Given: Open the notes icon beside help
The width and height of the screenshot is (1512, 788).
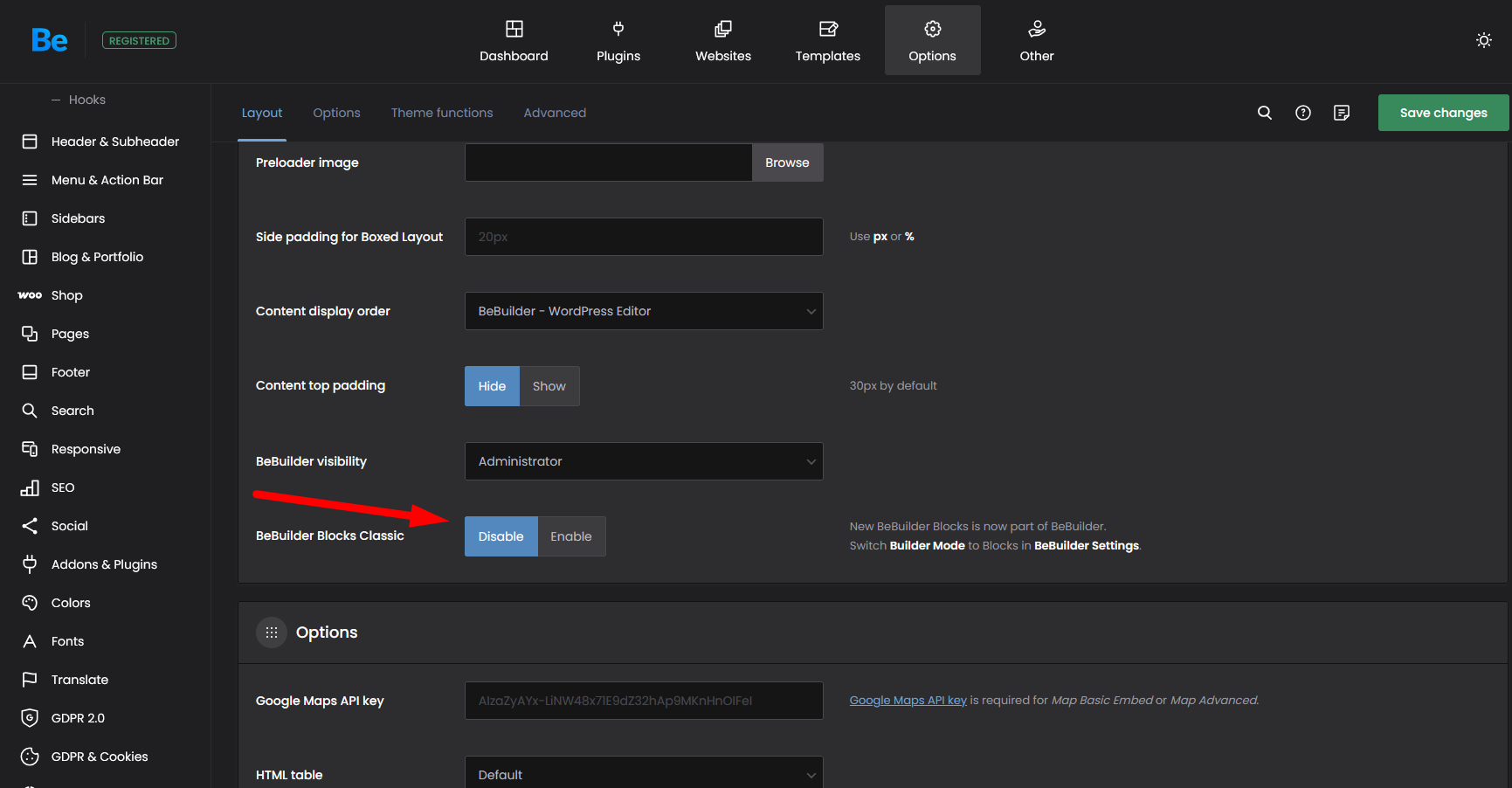Looking at the screenshot, I should 1341,113.
